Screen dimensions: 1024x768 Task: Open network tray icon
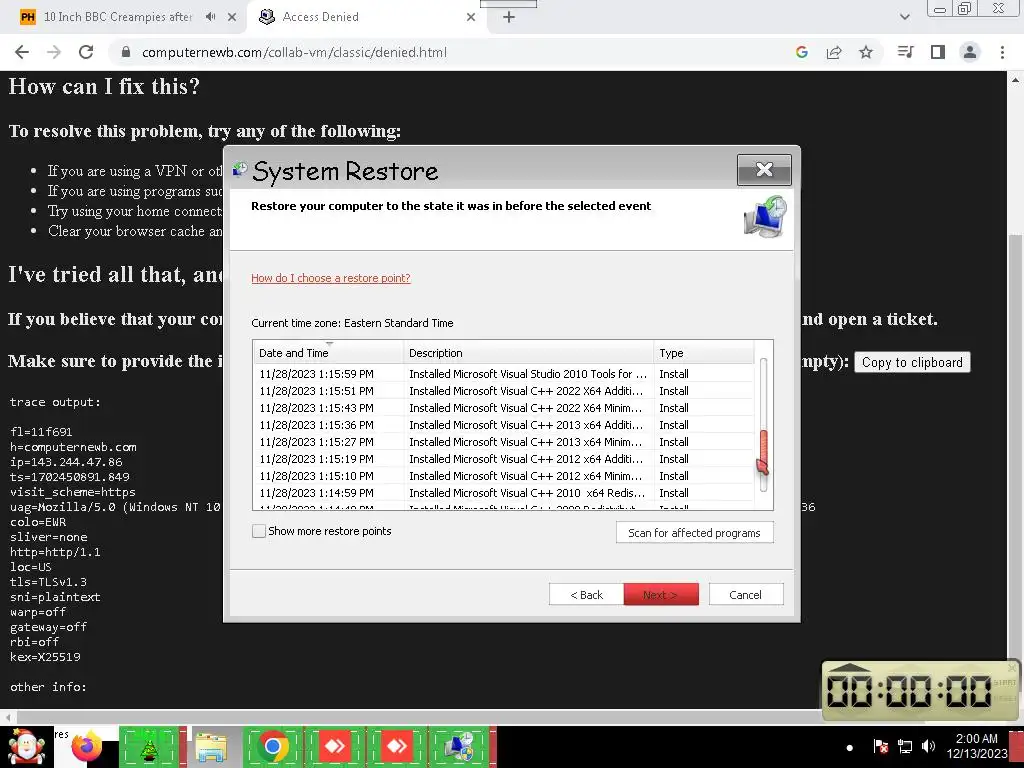[905, 746]
